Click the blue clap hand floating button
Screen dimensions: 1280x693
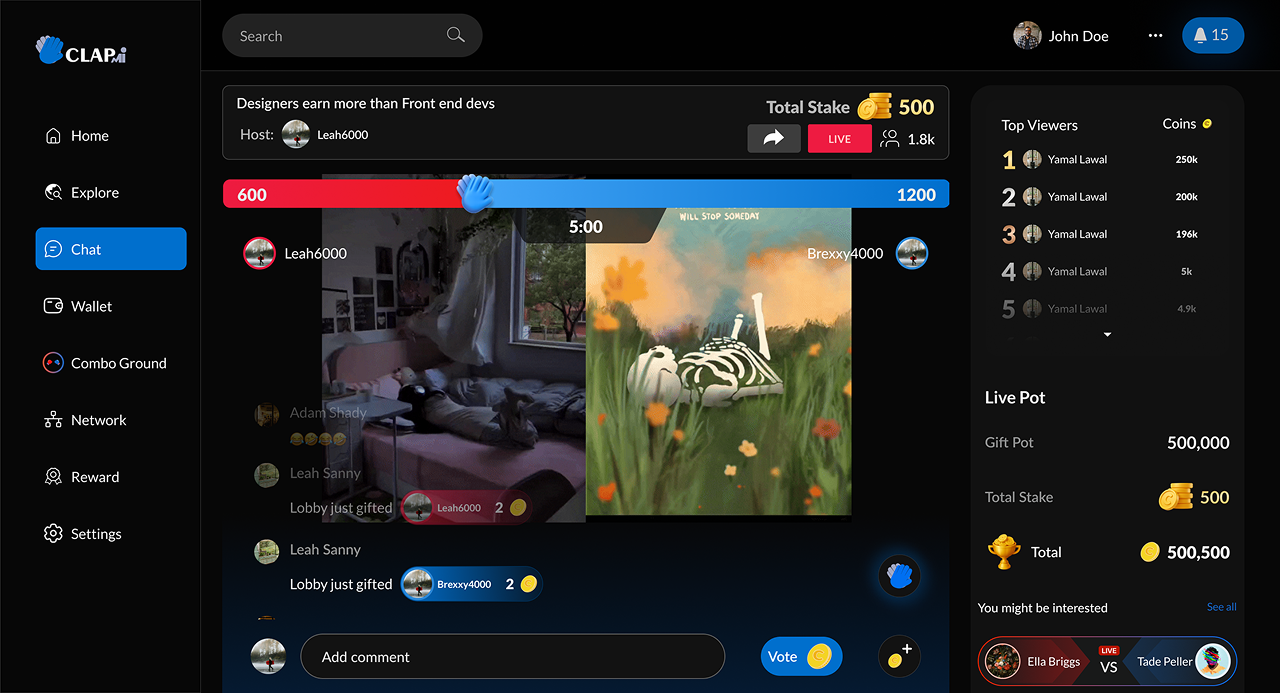[x=899, y=577]
